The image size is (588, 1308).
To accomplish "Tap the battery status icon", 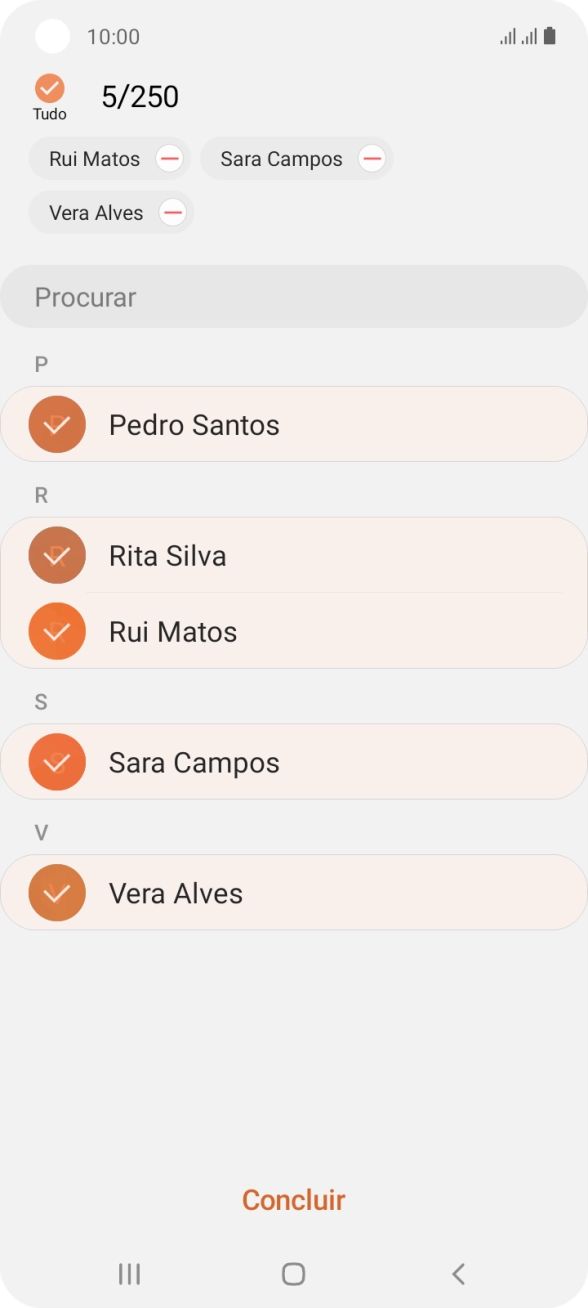I will pos(549,36).
